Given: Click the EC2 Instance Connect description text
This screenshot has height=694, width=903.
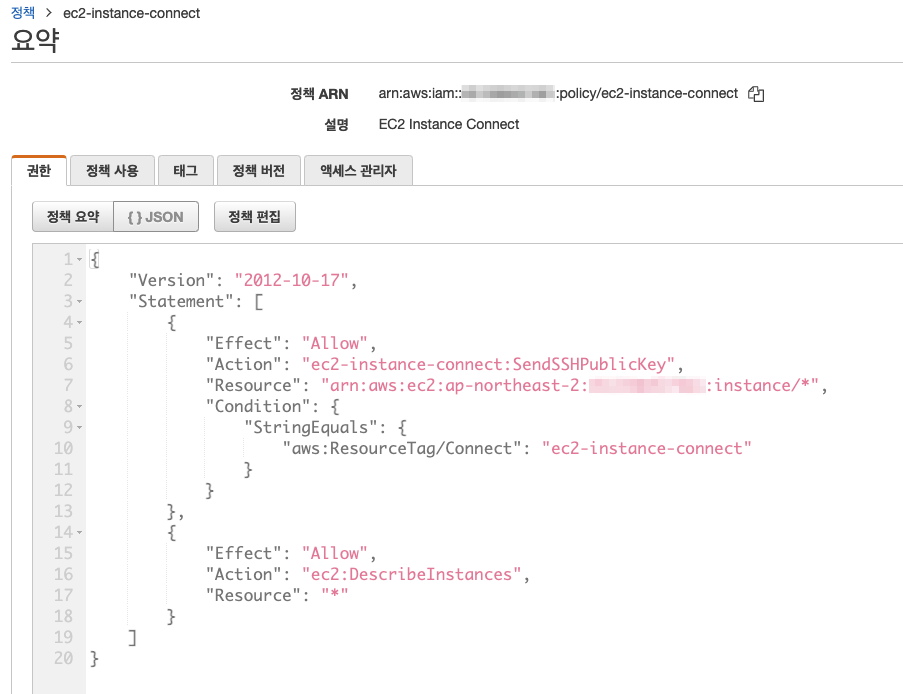Looking at the screenshot, I should click(449, 124).
